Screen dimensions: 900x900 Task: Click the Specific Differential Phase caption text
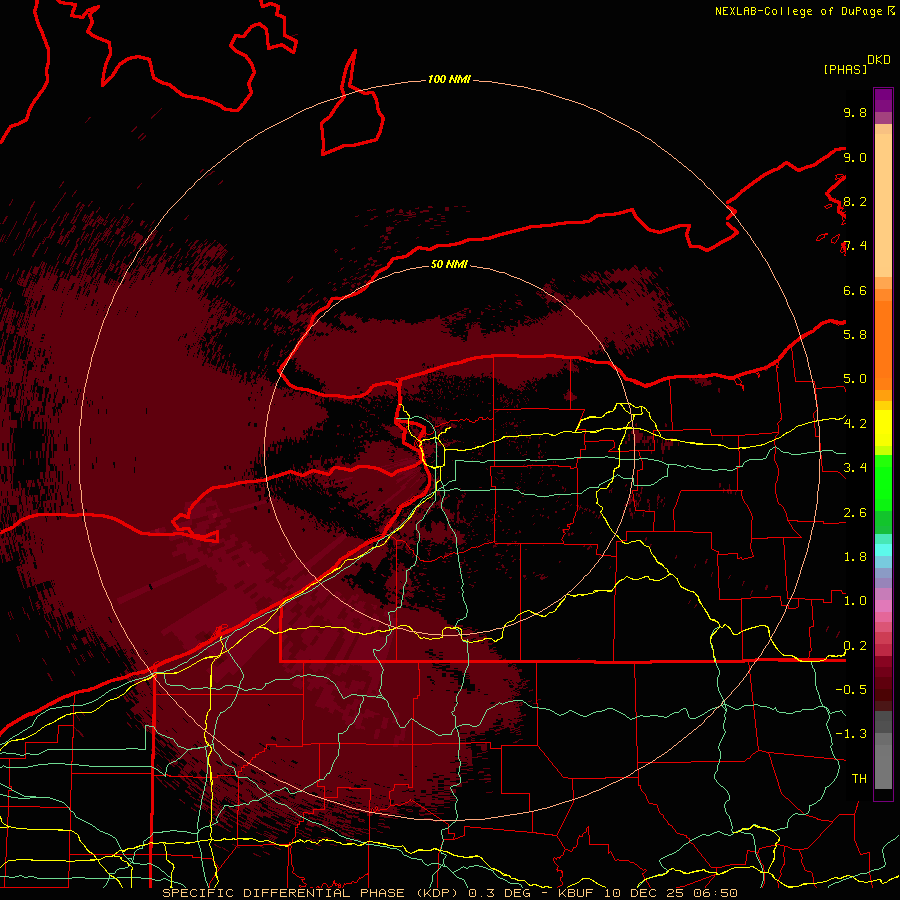pos(449,893)
